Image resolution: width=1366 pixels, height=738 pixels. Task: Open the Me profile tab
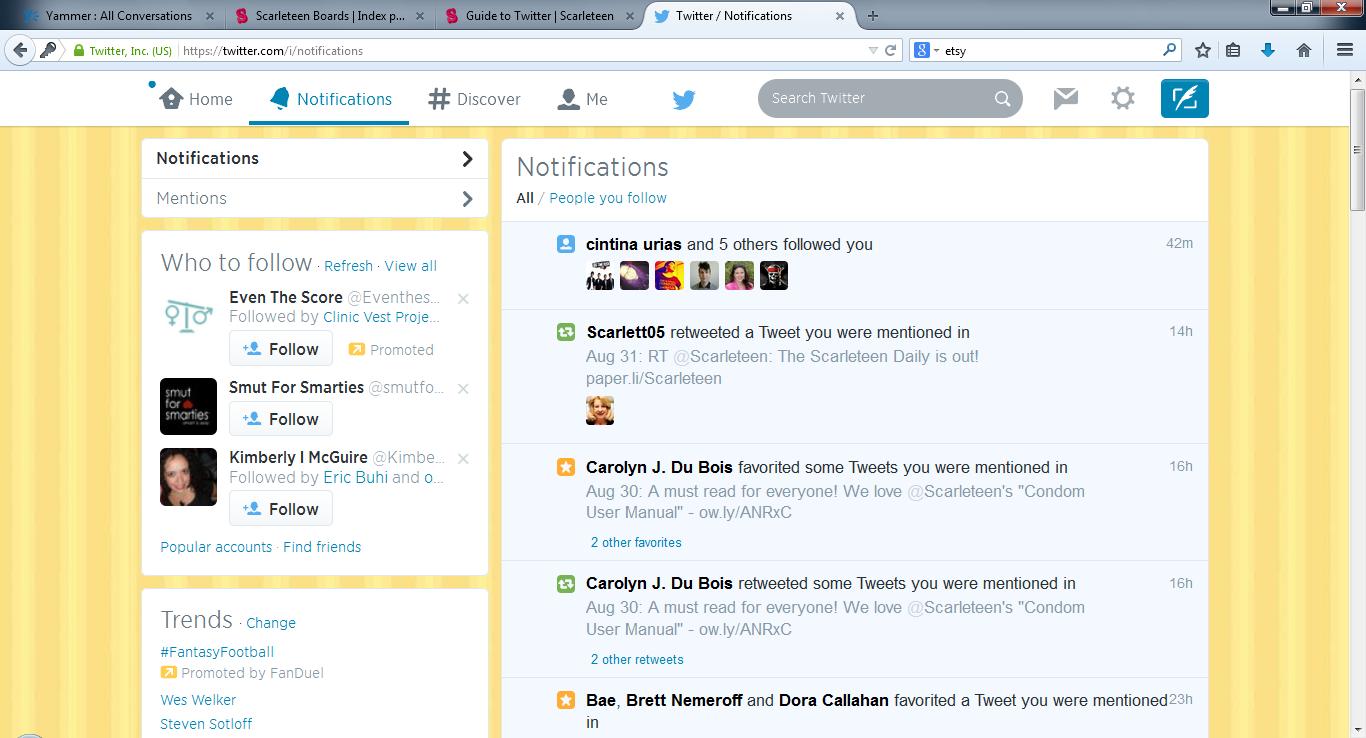tap(582, 99)
